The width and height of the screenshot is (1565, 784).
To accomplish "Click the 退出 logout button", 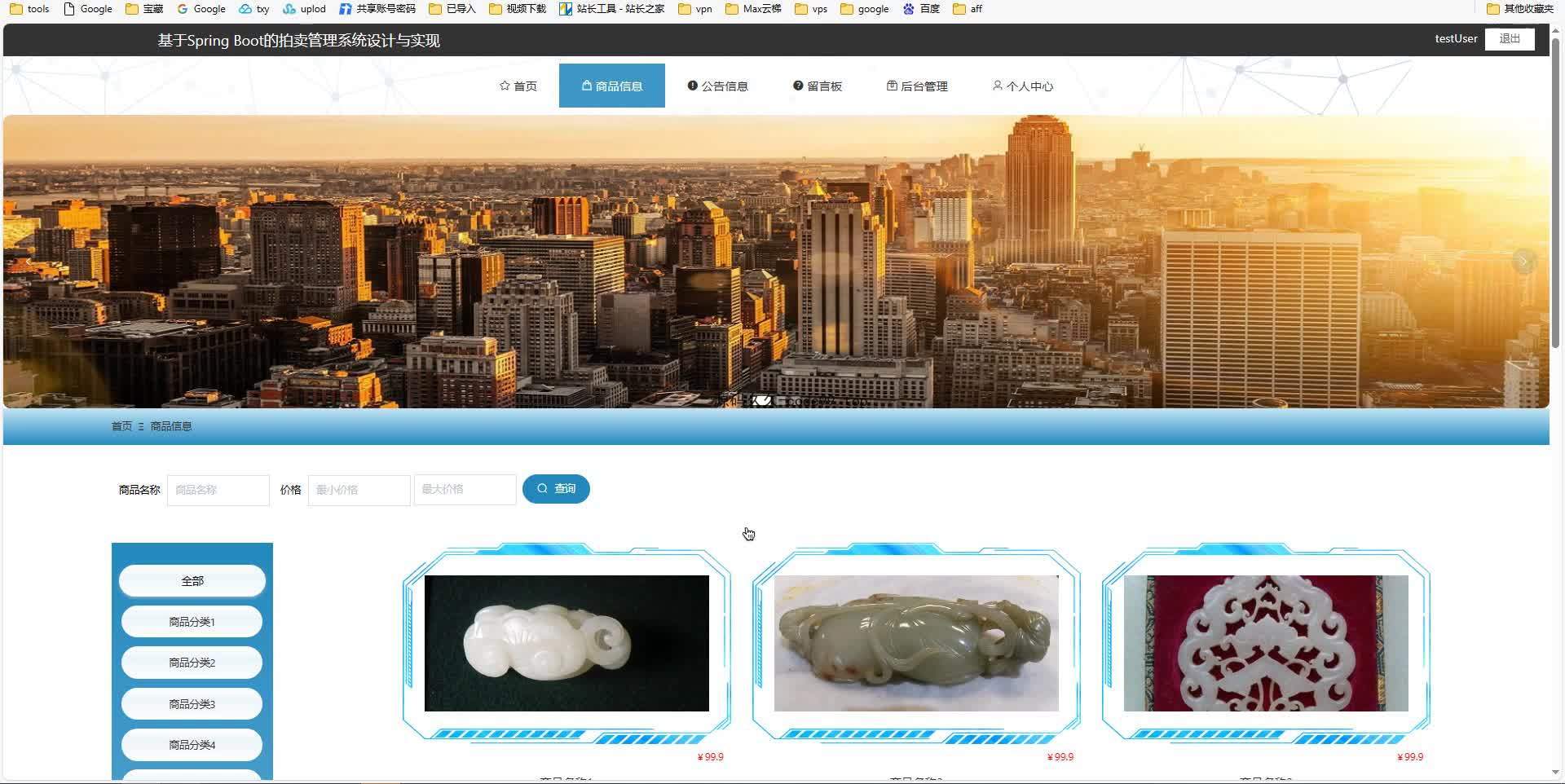I will click(x=1510, y=38).
